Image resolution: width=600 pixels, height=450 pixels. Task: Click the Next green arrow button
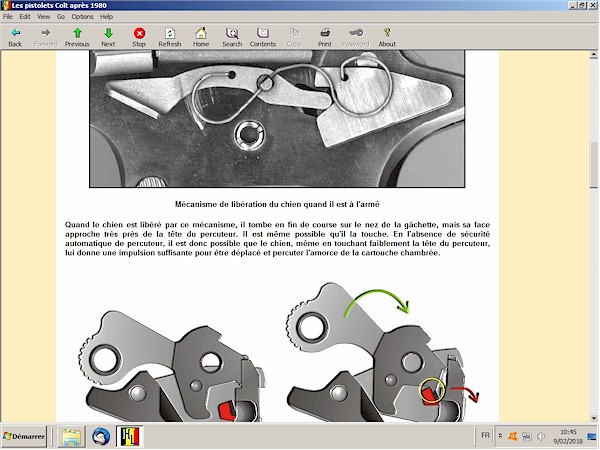click(x=108, y=37)
